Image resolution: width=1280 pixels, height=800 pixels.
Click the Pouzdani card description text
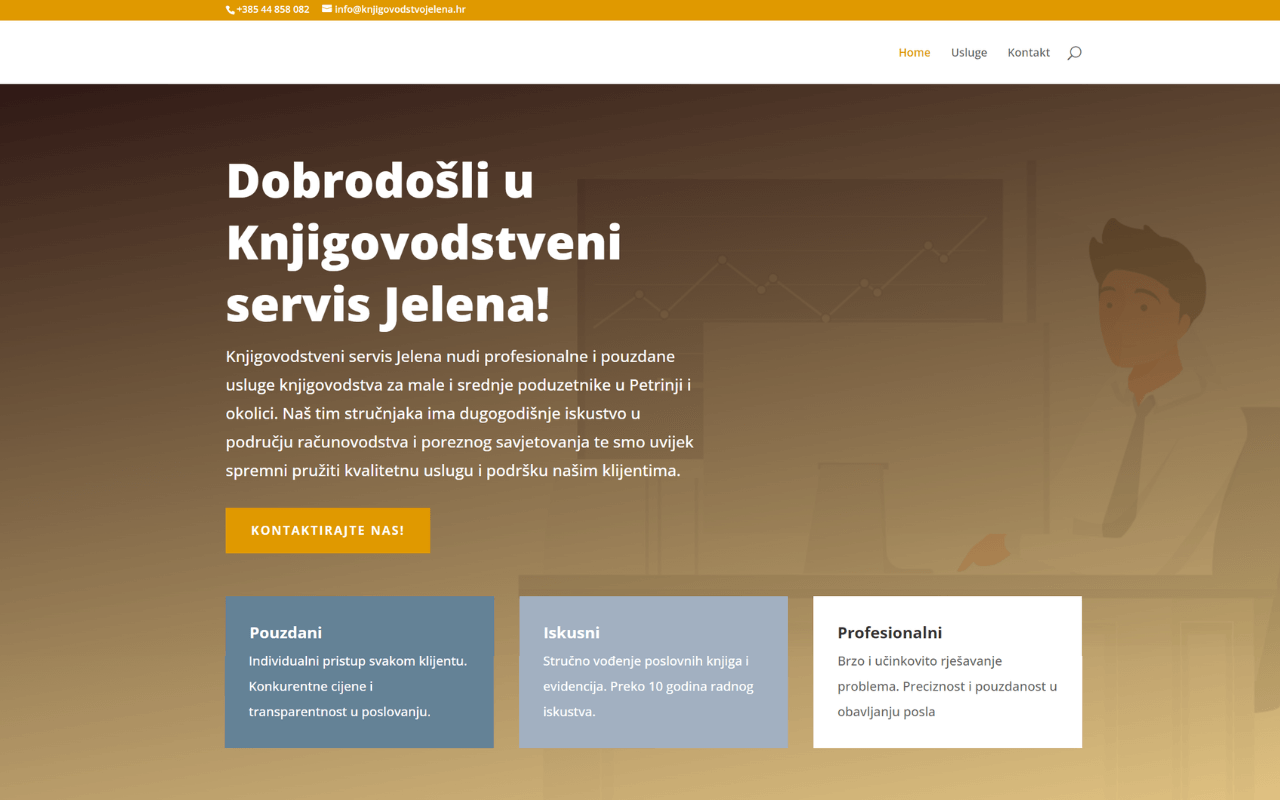(x=357, y=687)
